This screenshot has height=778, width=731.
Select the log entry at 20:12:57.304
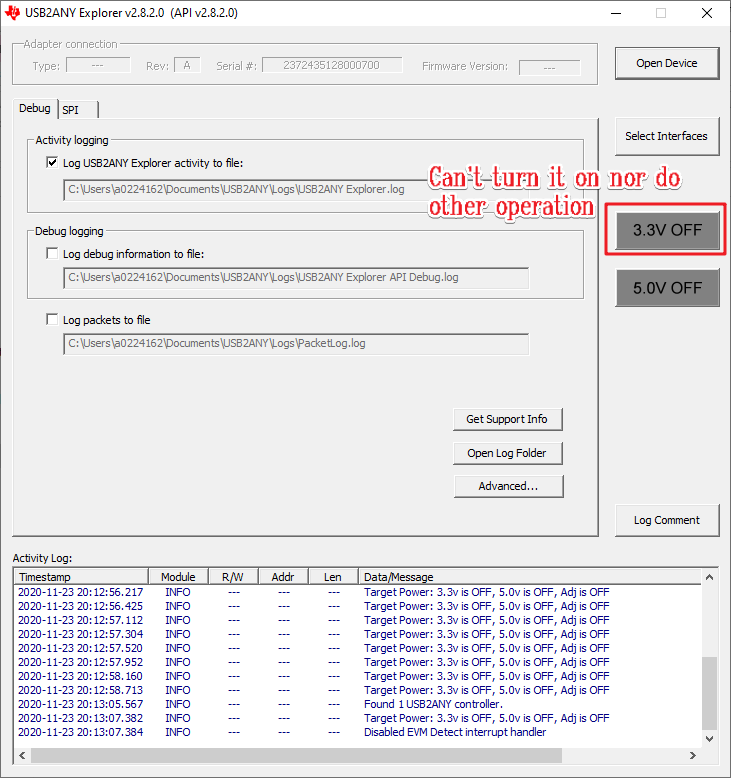coord(358,634)
